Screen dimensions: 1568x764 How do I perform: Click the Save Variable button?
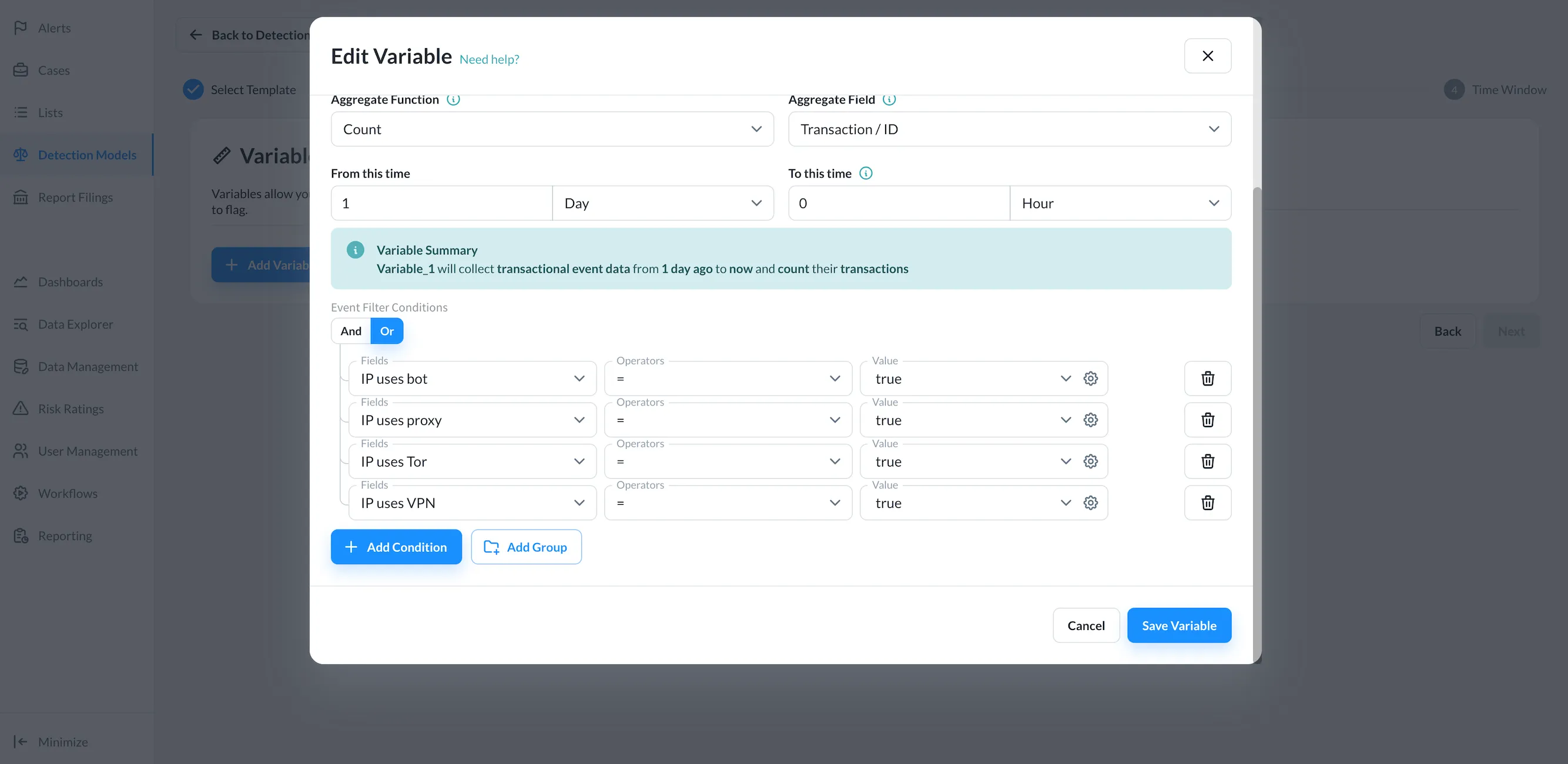point(1178,625)
